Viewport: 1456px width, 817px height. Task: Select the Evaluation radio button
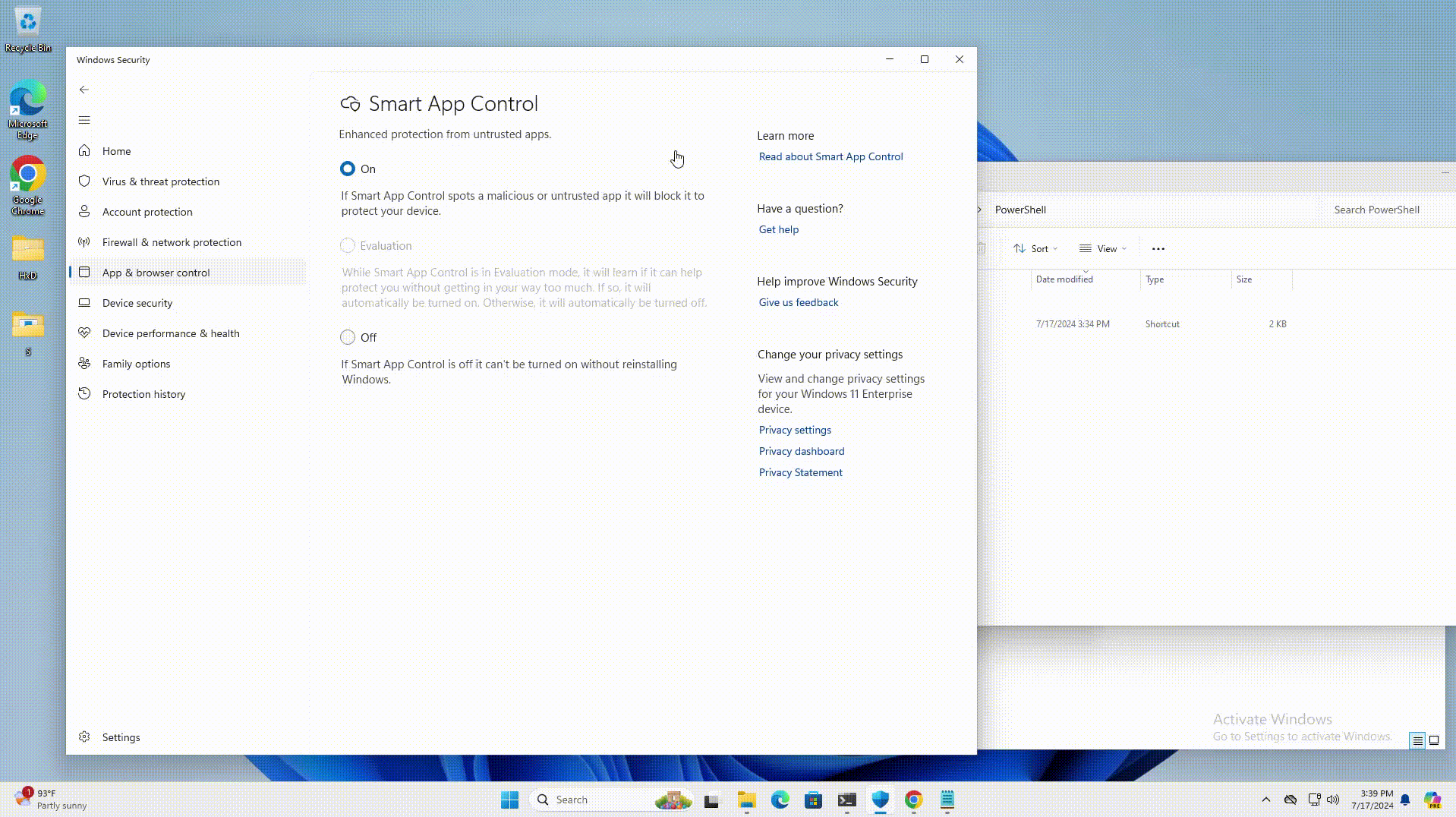pyautogui.click(x=348, y=245)
